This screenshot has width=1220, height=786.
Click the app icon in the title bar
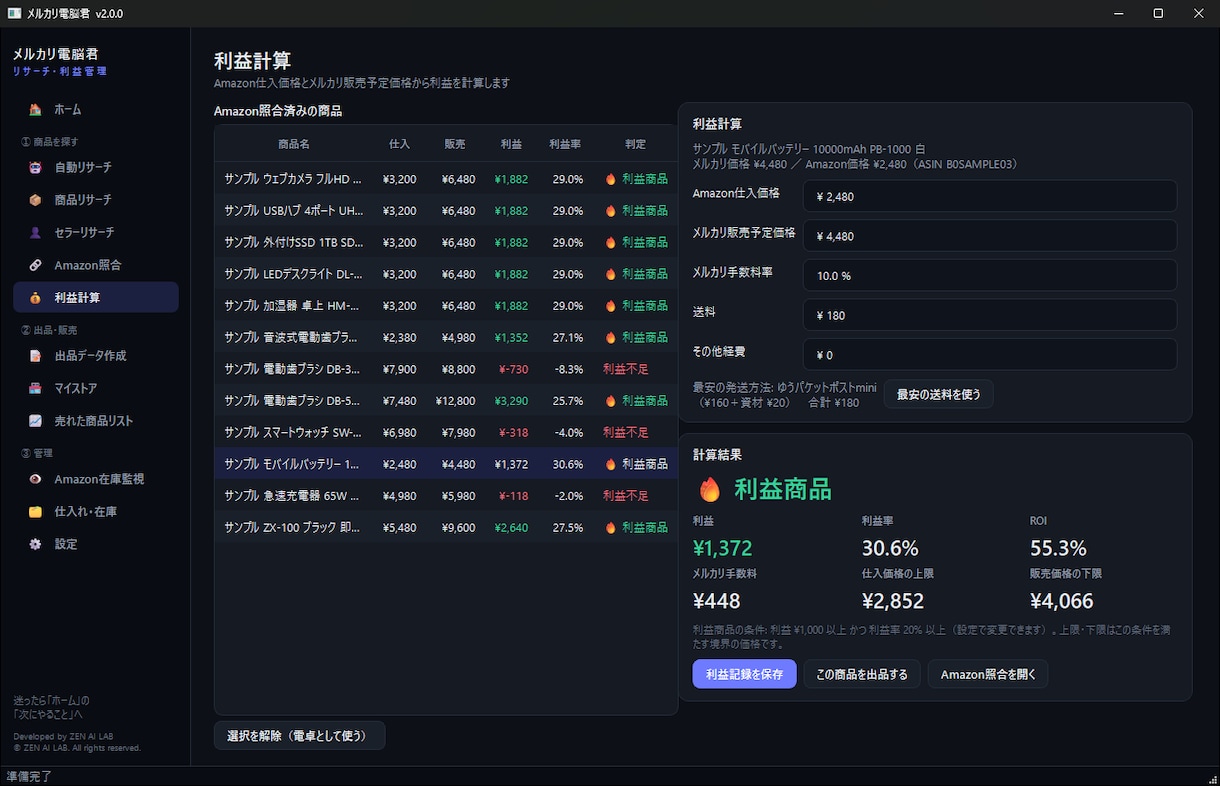14,13
